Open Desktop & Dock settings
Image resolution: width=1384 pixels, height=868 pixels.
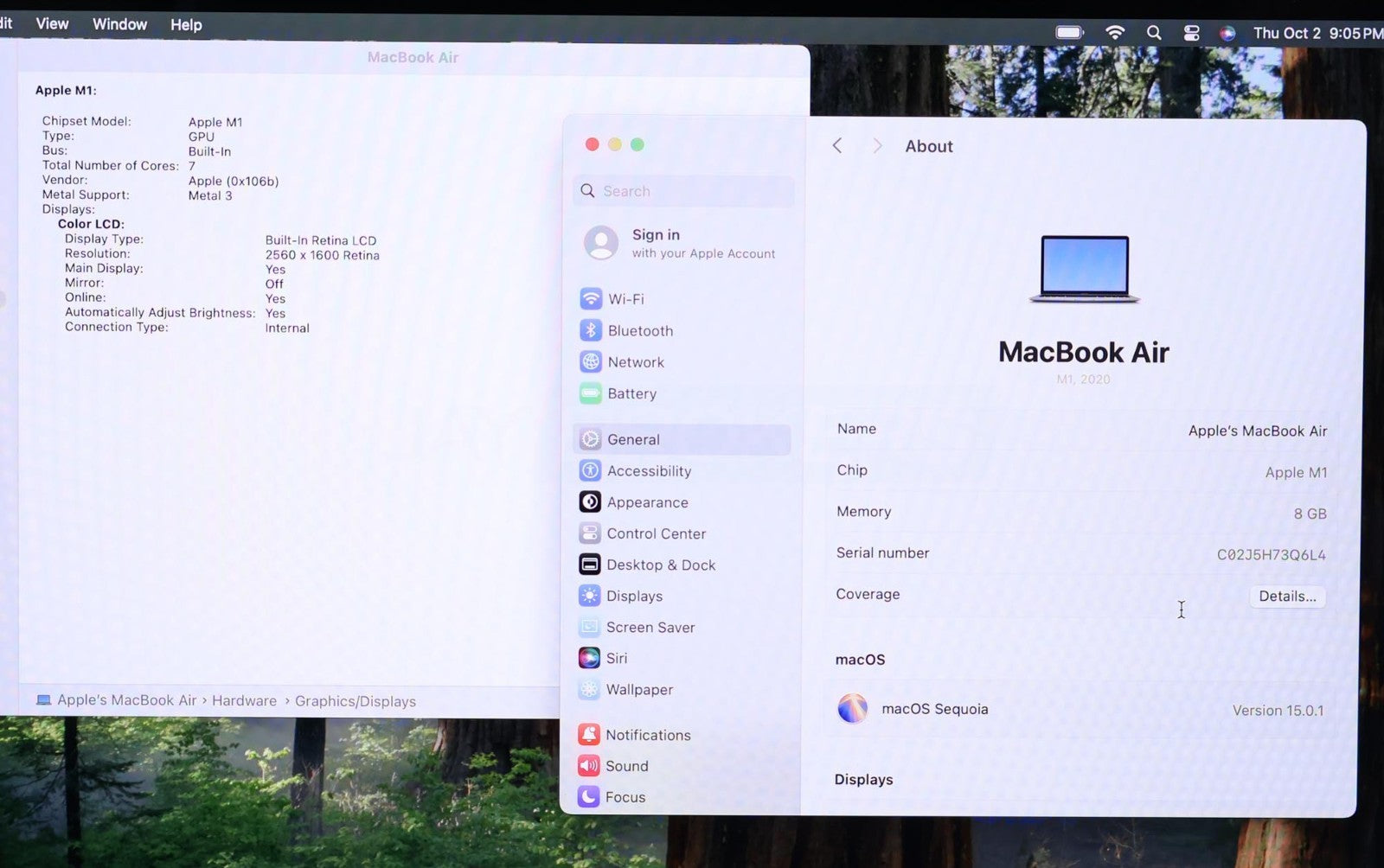[x=660, y=565]
